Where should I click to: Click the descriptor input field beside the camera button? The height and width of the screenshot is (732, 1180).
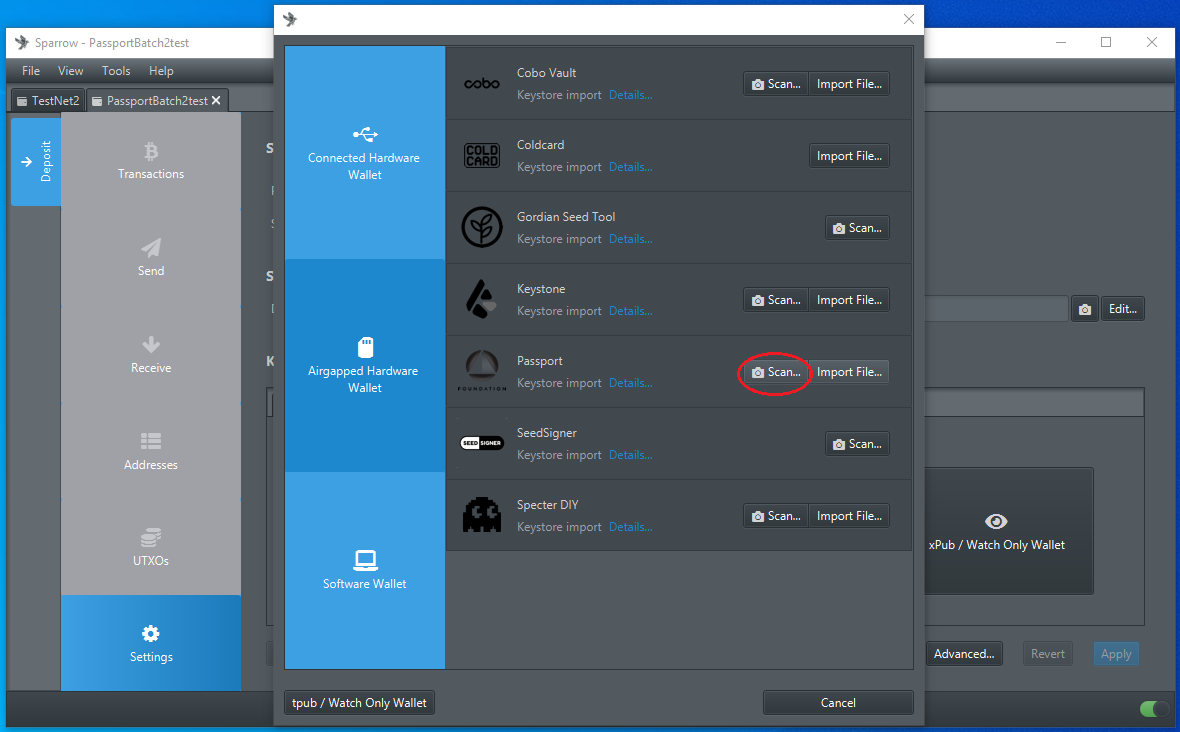coord(996,309)
